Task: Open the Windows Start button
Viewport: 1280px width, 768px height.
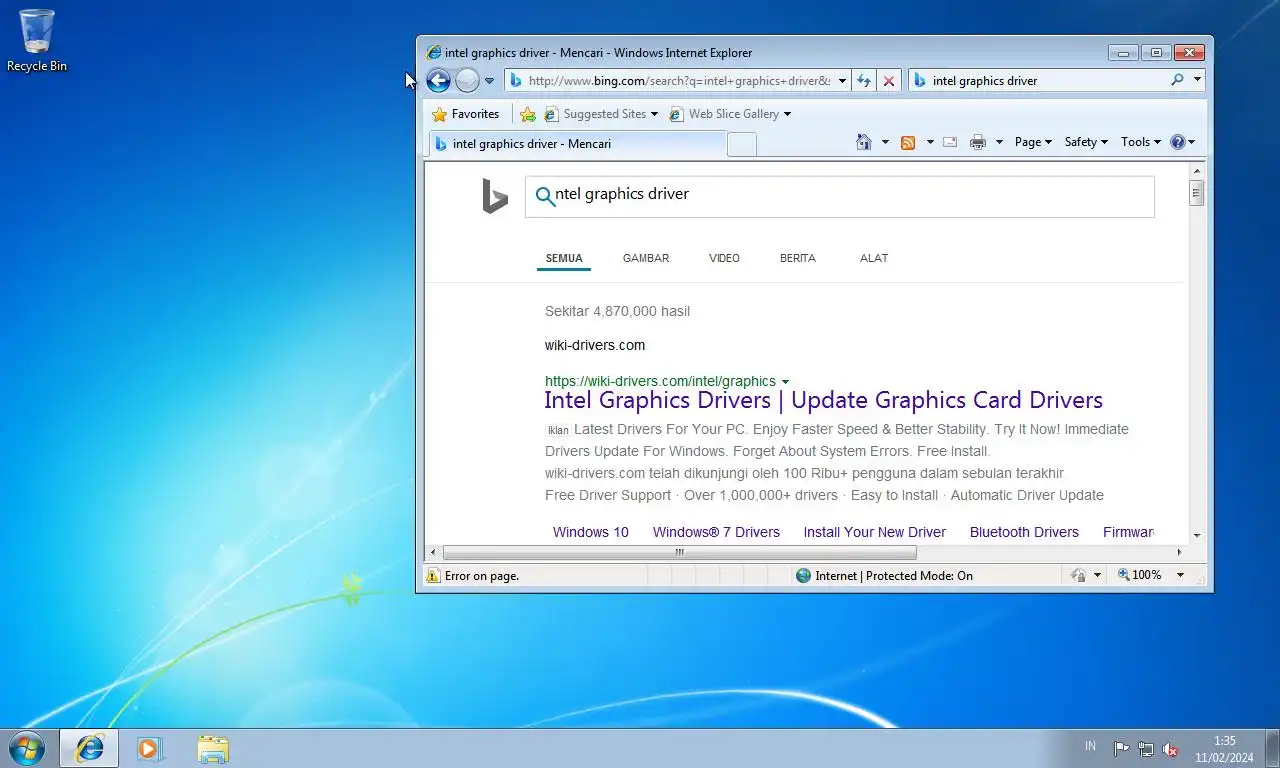Action: coord(27,748)
